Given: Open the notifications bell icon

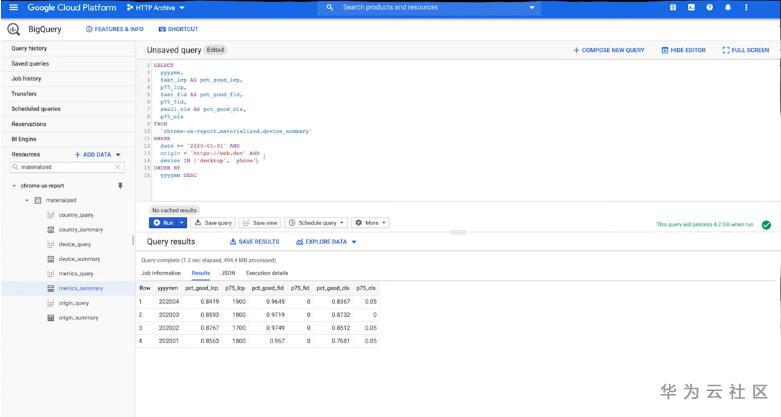Looking at the screenshot, I should point(728,7).
